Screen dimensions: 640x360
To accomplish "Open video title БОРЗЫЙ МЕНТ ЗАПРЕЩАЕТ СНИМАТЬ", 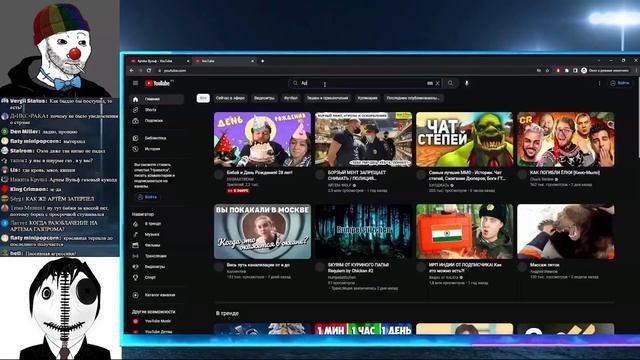I will pyautogui.click(x=358, y=176).
